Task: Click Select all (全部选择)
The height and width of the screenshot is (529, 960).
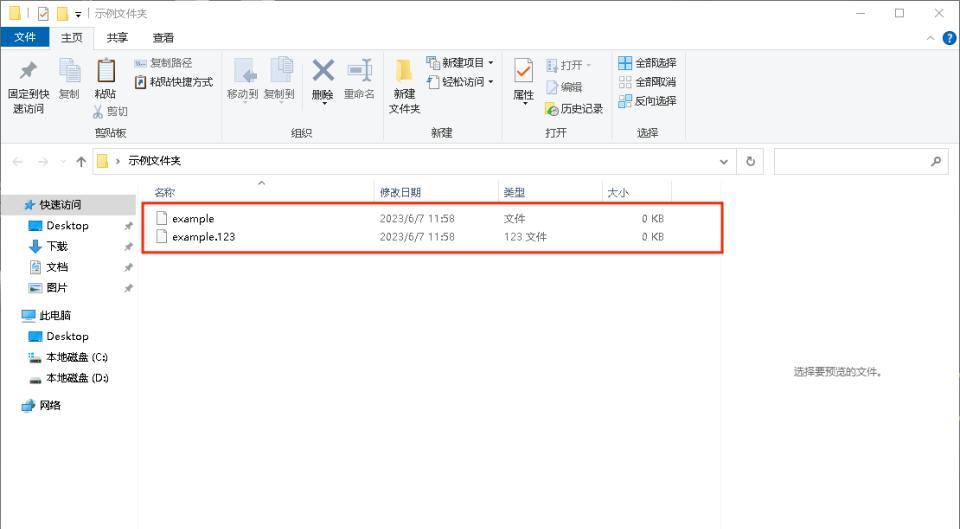Action: (x=647, y=62)
